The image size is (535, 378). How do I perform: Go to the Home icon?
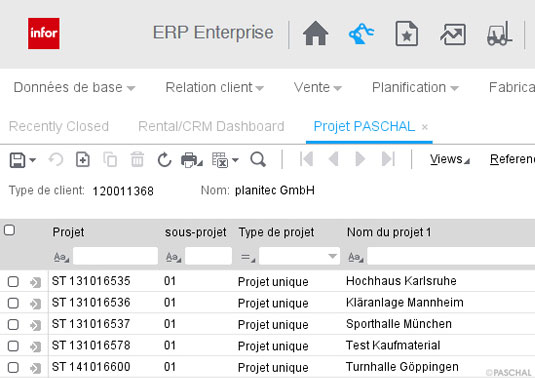(315, 33)
